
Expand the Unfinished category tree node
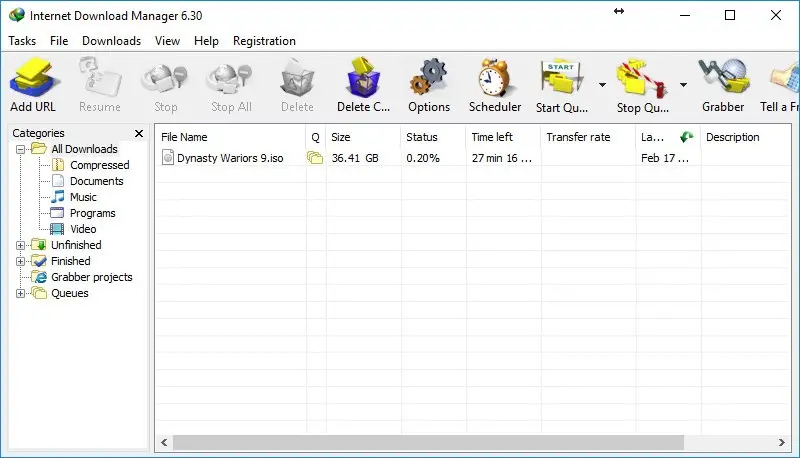tap(21, 245)
